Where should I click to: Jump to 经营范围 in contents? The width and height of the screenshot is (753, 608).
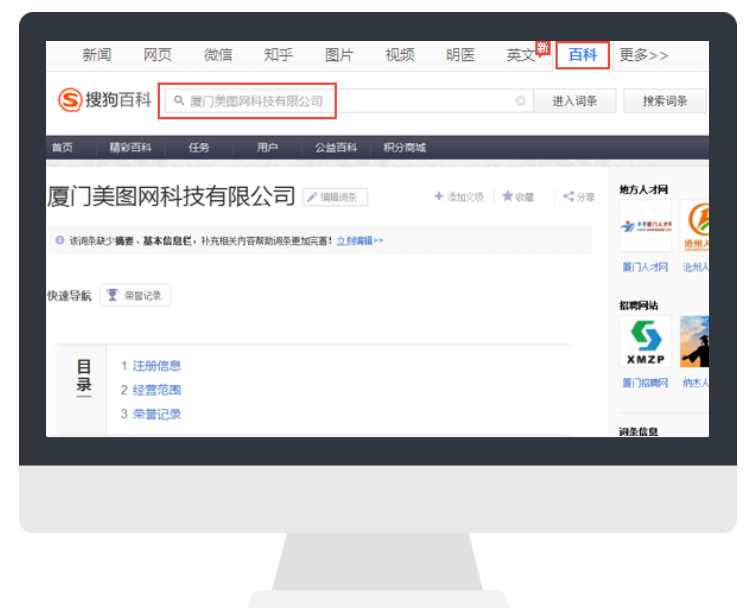pos(157,390)
